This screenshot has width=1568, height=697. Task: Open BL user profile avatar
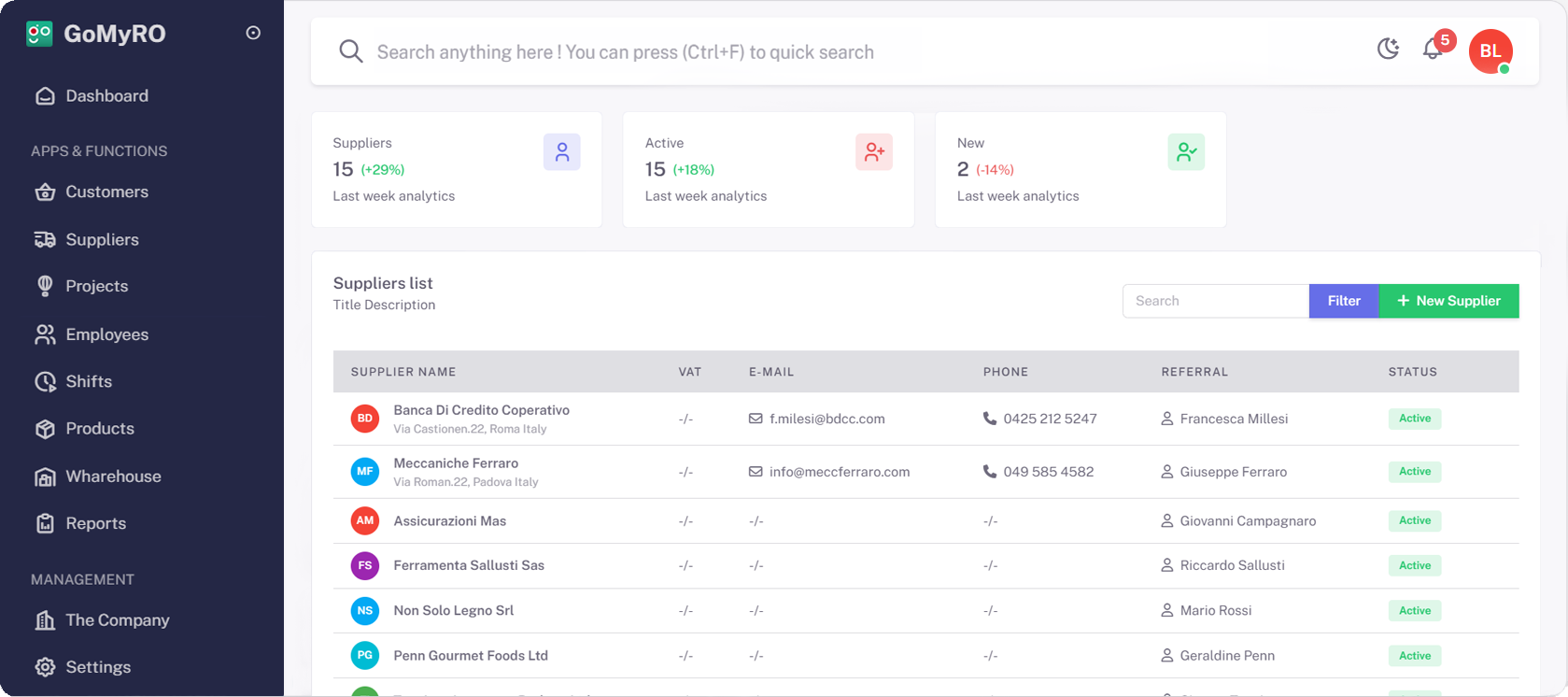pyautogui.click(x=1490, y=51)
